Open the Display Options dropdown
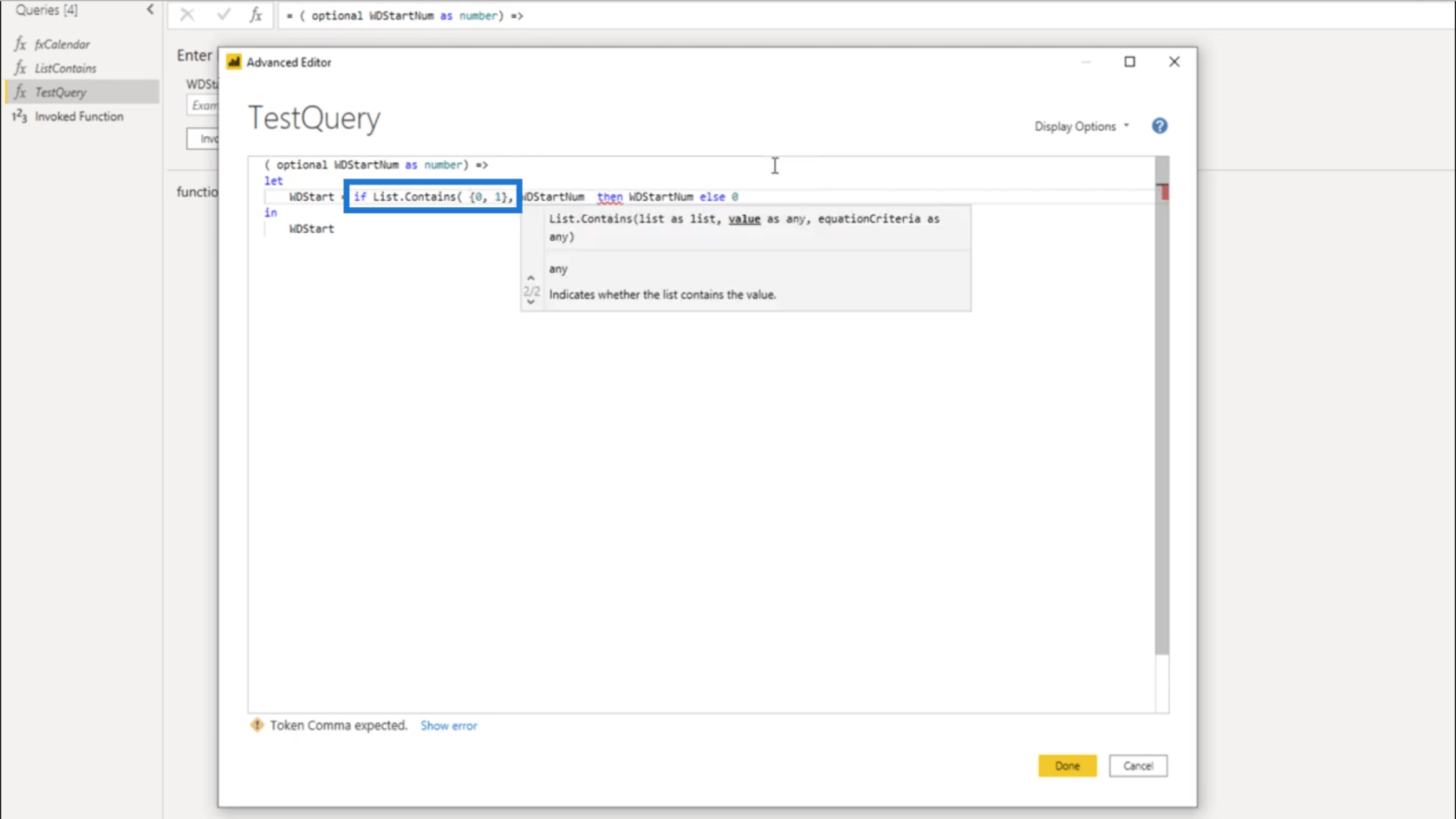This screenshot has width=1456, height=819. (x=1082, y=127)
